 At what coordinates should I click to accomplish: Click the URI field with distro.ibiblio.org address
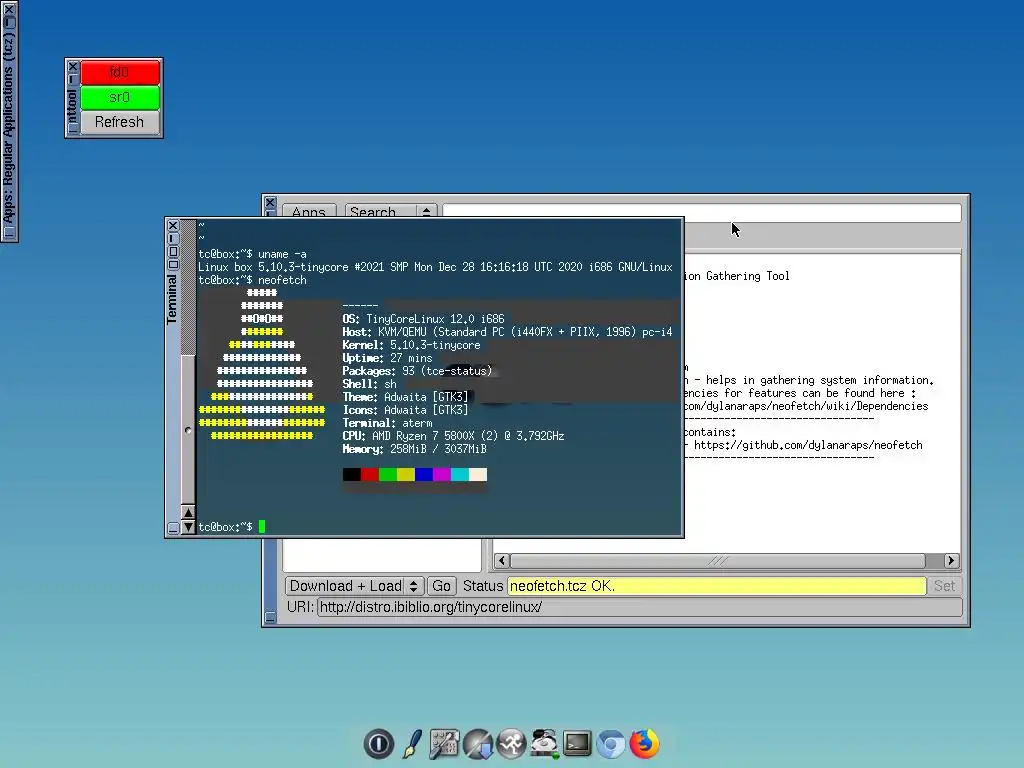click(x=639, y=607)
